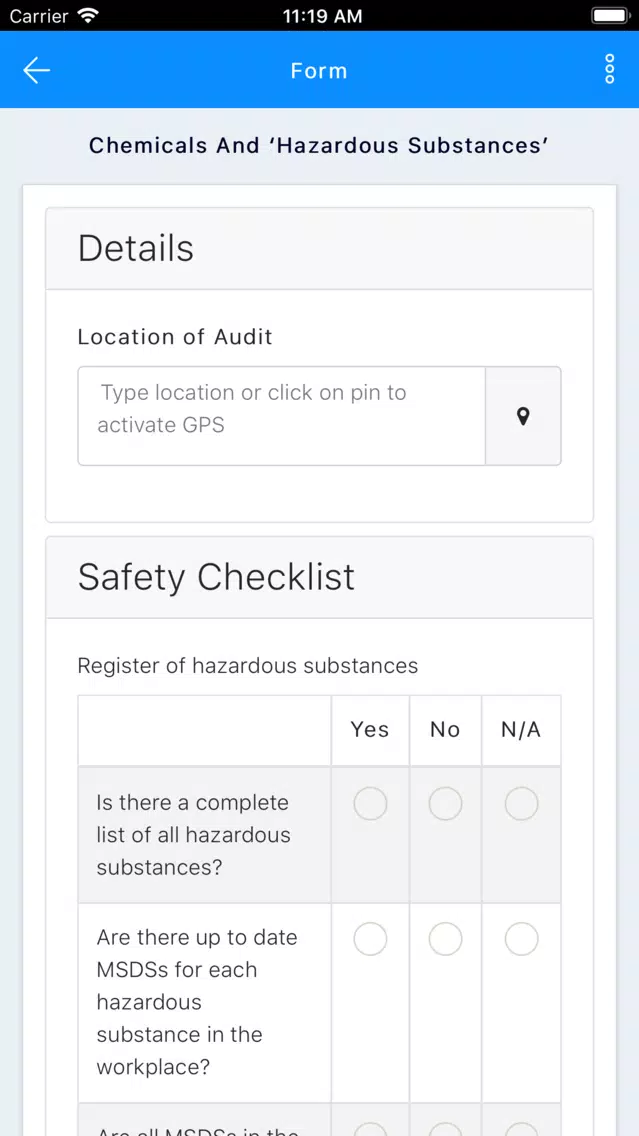
Task: Tap the Yes column header
Action: coord(370,730)
